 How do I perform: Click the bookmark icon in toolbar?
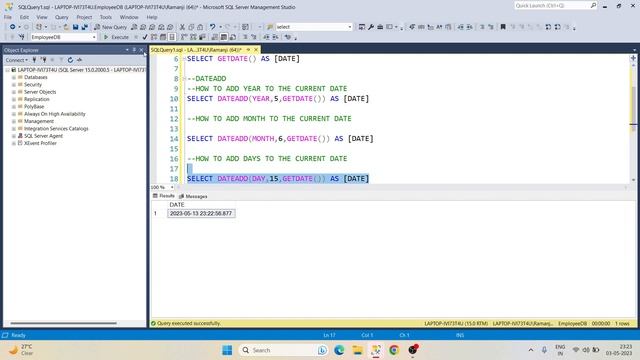[x=503, y=27]
